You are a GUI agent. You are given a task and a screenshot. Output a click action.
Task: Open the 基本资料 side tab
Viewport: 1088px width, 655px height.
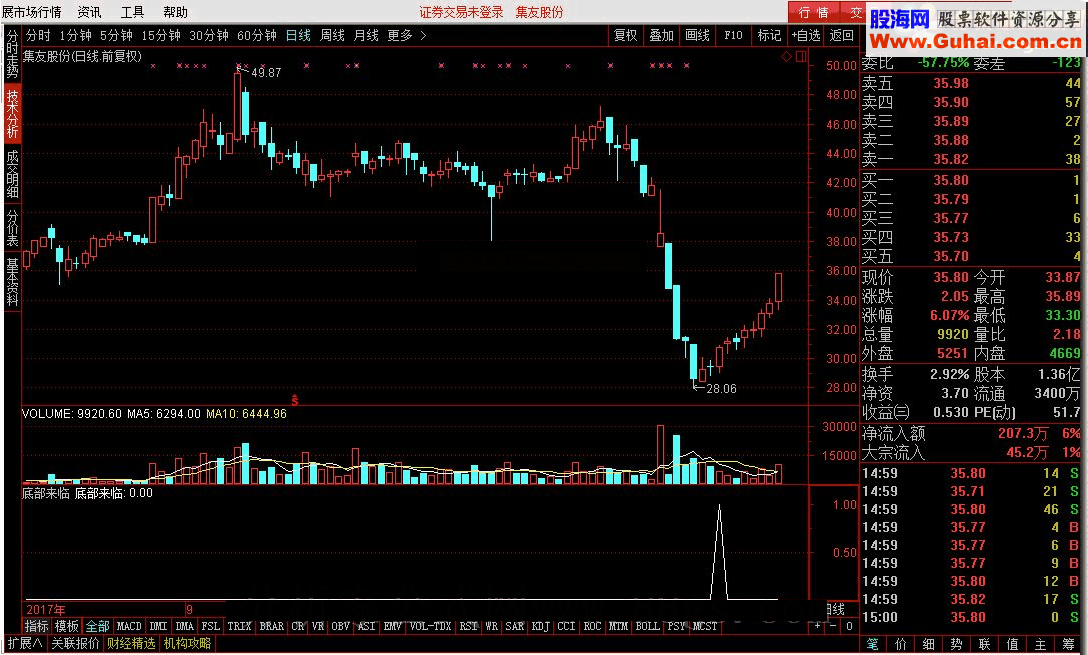pyautogui.click(x=12, y=282)
